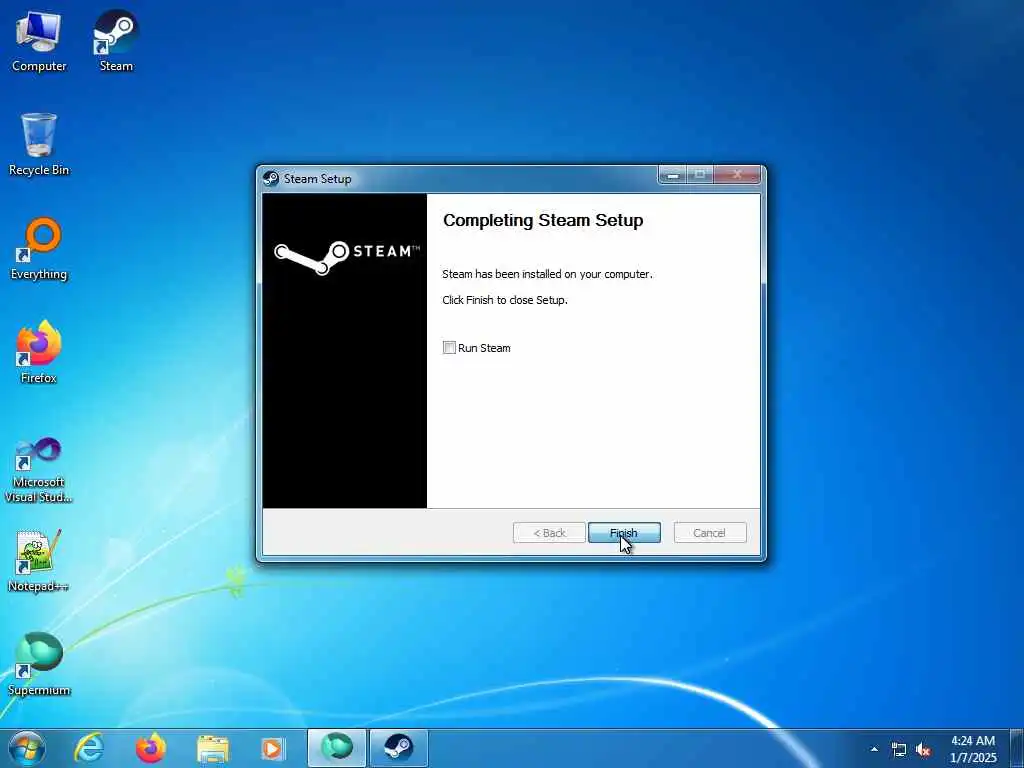Viewport: 1024px width, 768px height.
Task: Open the Computer desktop icon
Action: [x=39, y=40]
